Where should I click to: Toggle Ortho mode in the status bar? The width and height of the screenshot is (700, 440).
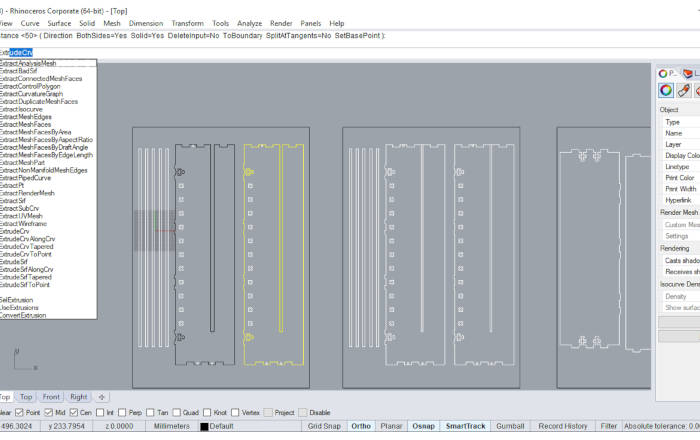coord(361,426)
